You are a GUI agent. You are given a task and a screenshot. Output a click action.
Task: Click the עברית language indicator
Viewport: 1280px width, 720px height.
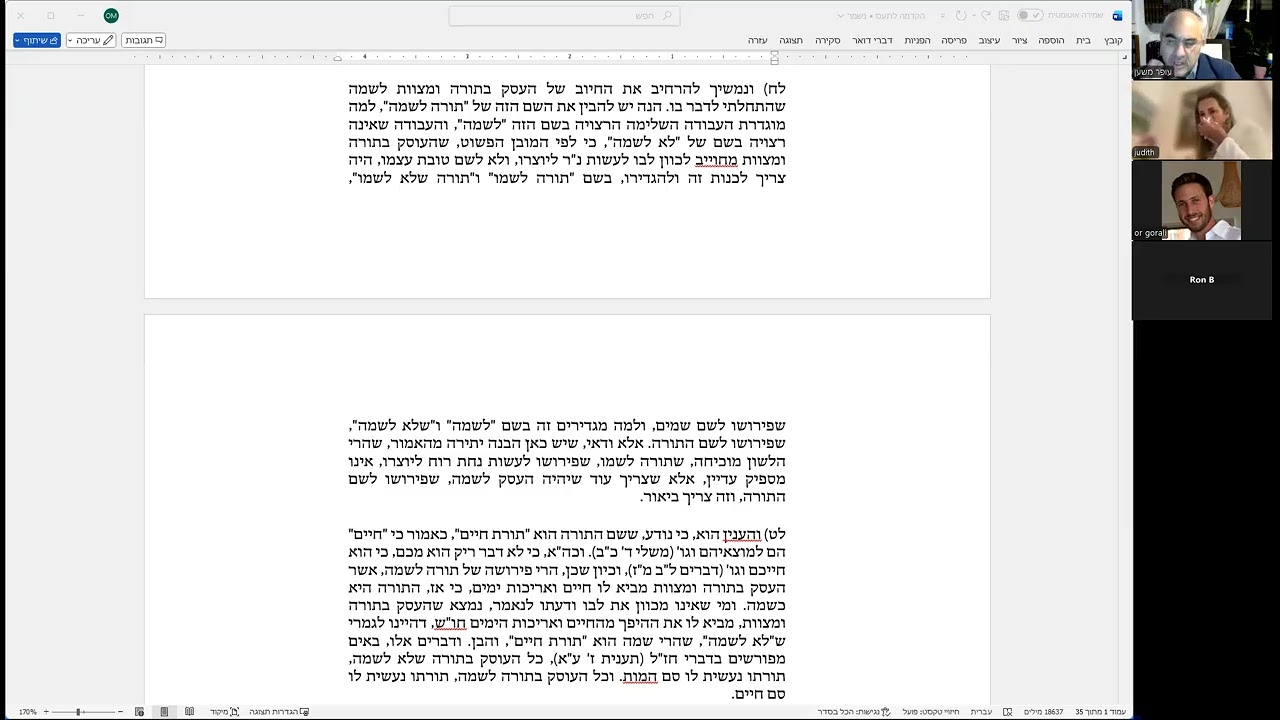981,712
